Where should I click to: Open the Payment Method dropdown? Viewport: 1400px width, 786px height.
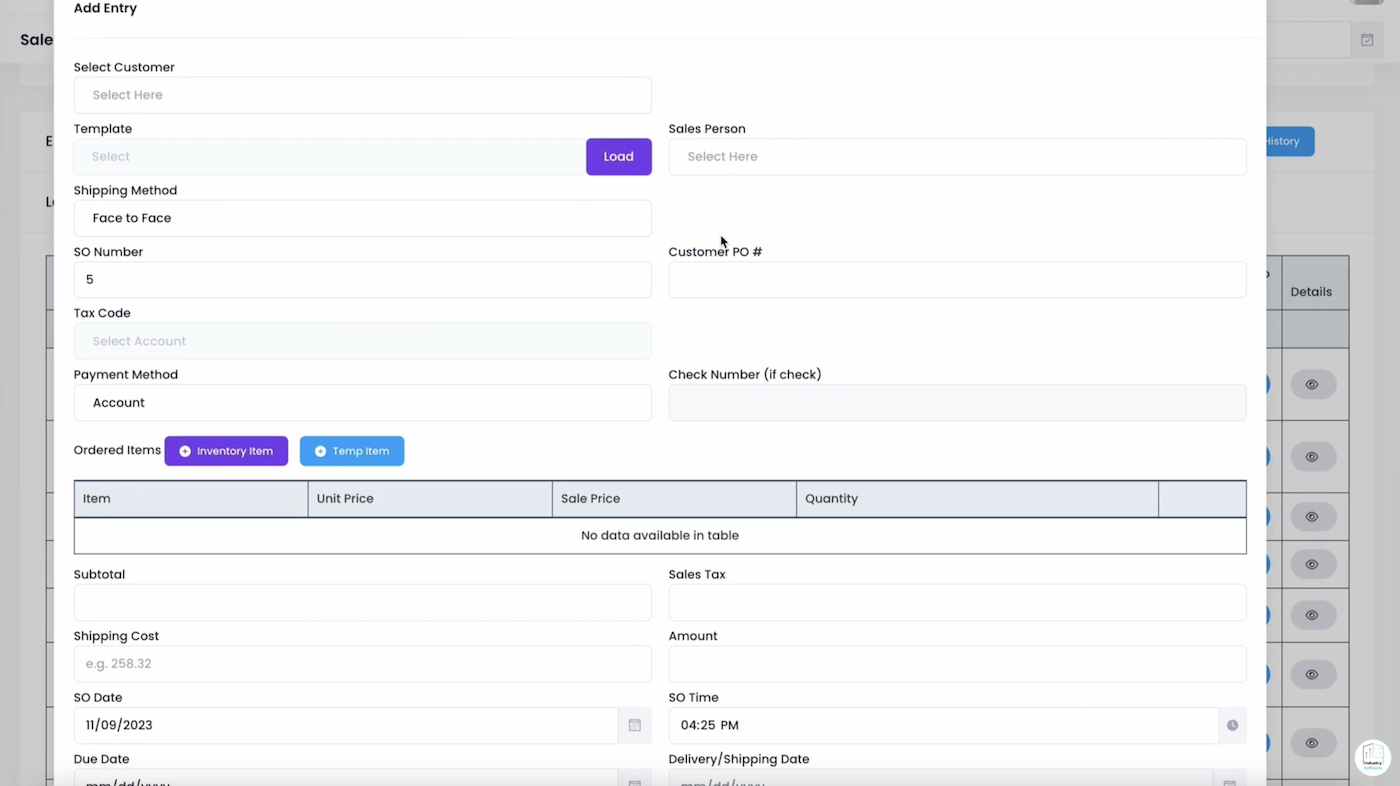pyautogui.click(x=362, y=402)
